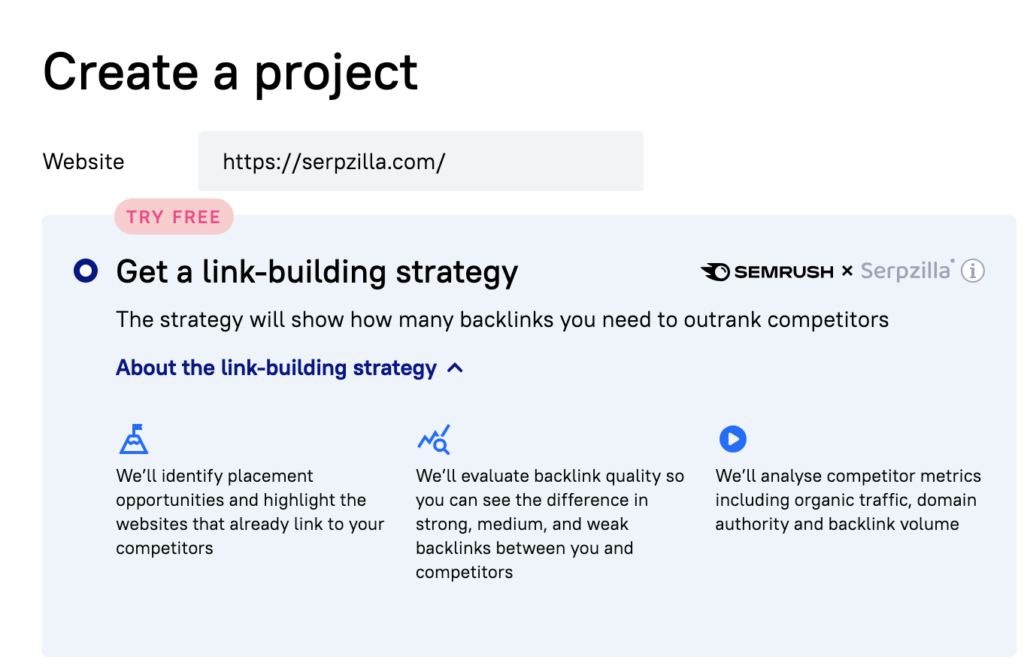Click the Serpzilla logo

click(x=907, y=271)
